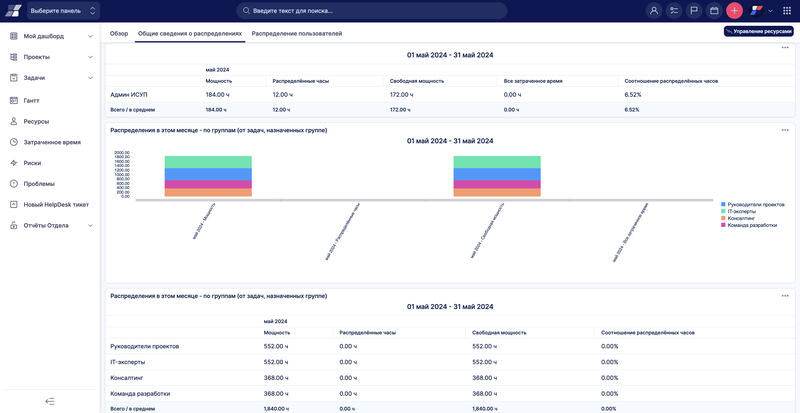The height and width of the screenshot is (413, 800).
Task: Switch to the Обзор tab
Action: [119, 34]
